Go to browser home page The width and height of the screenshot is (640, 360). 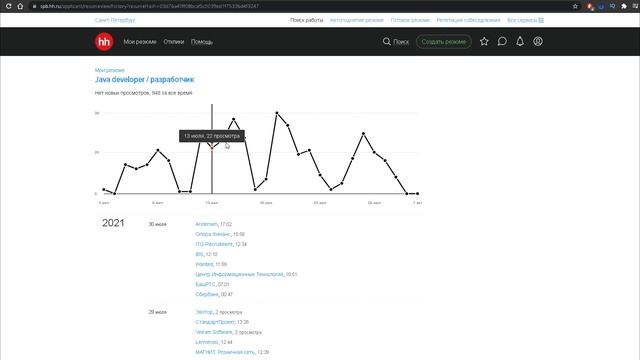20,6
